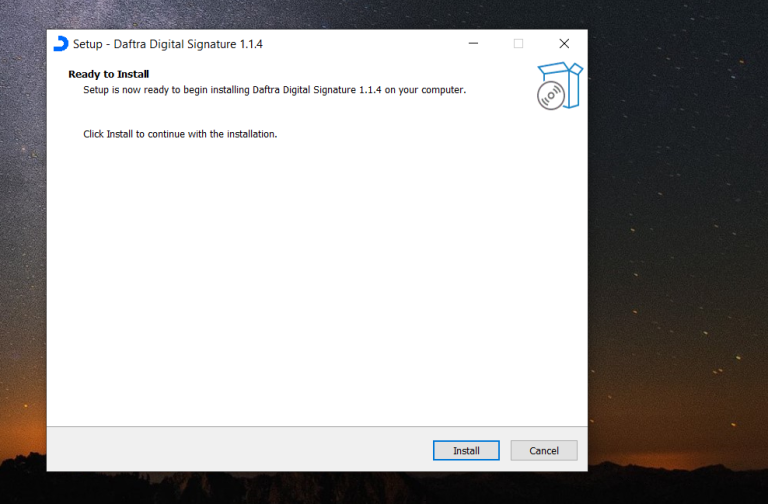768x504 pixels.
Task: Click the installer box and disc icon
Action: click(559, 86)
